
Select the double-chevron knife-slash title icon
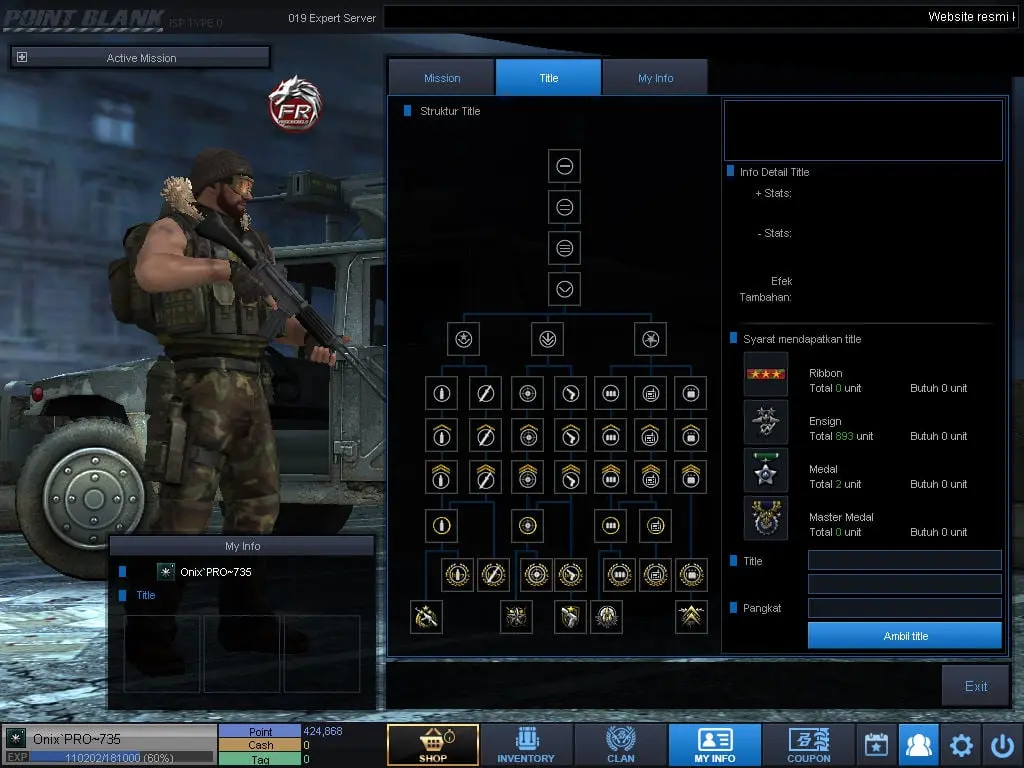click(485, 477)
